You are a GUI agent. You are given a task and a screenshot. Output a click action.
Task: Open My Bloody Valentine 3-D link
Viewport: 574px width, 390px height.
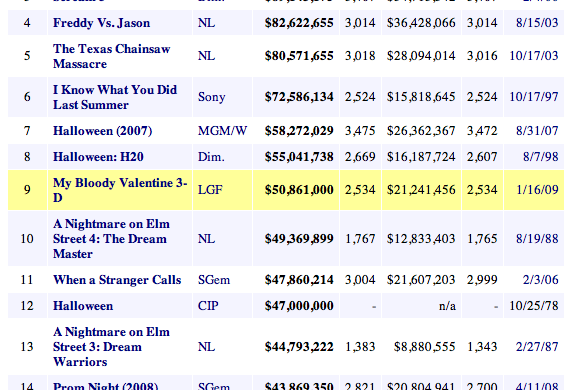120,190
